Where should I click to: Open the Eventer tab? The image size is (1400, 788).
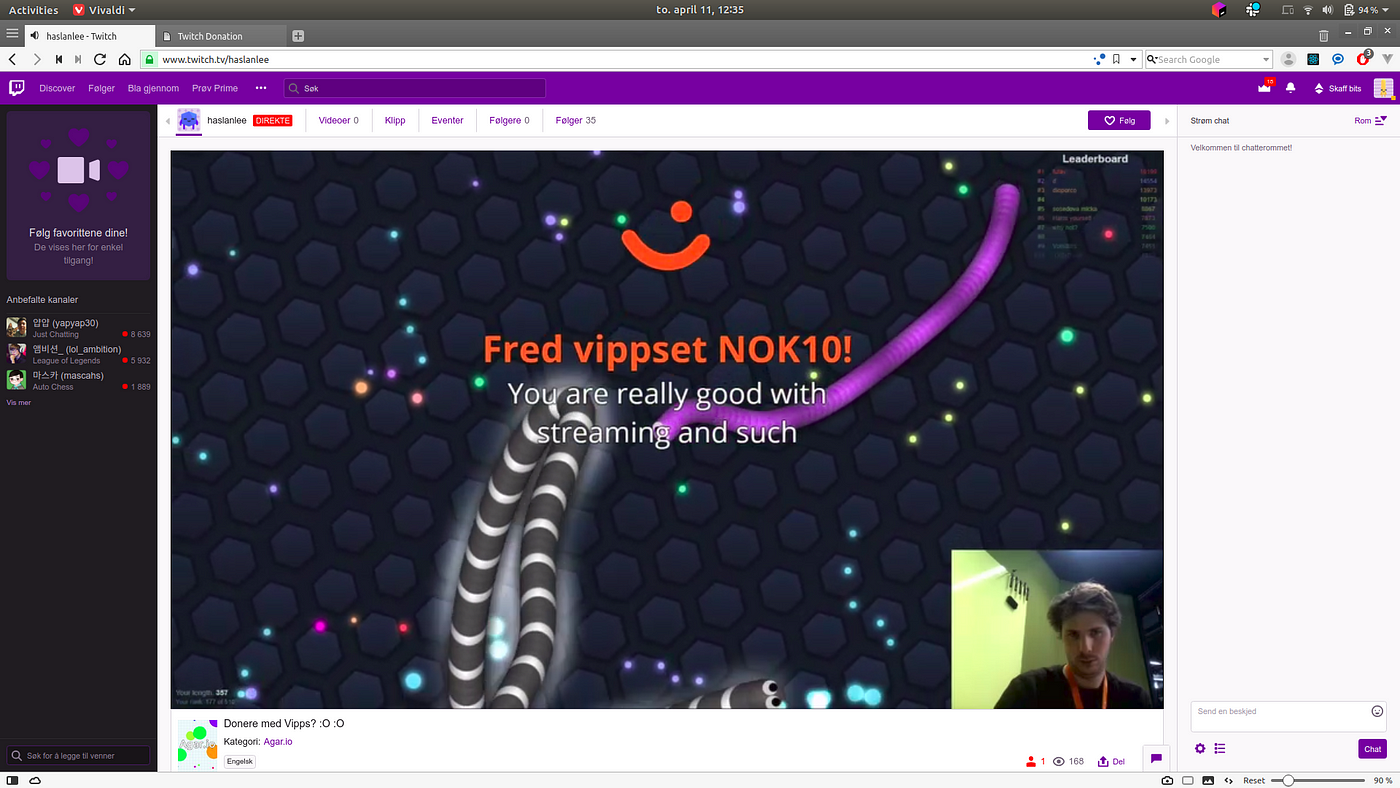[447, 120]
